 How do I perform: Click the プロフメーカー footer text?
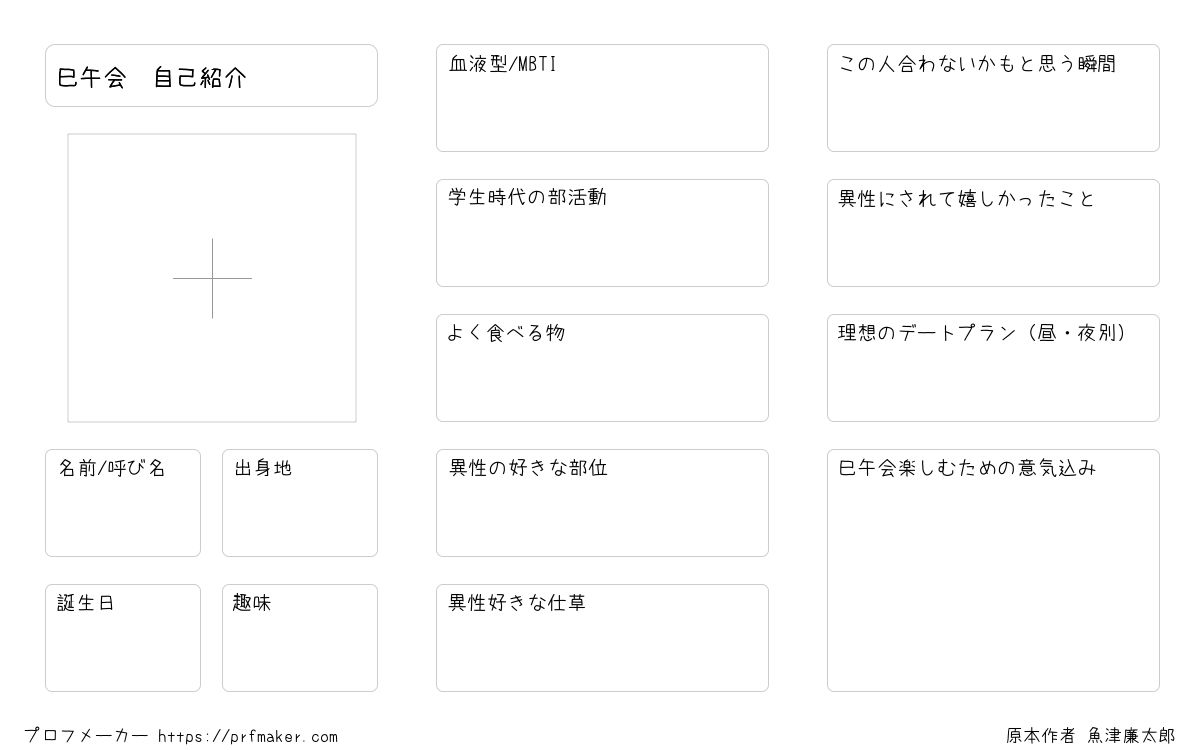coord(86,736)
